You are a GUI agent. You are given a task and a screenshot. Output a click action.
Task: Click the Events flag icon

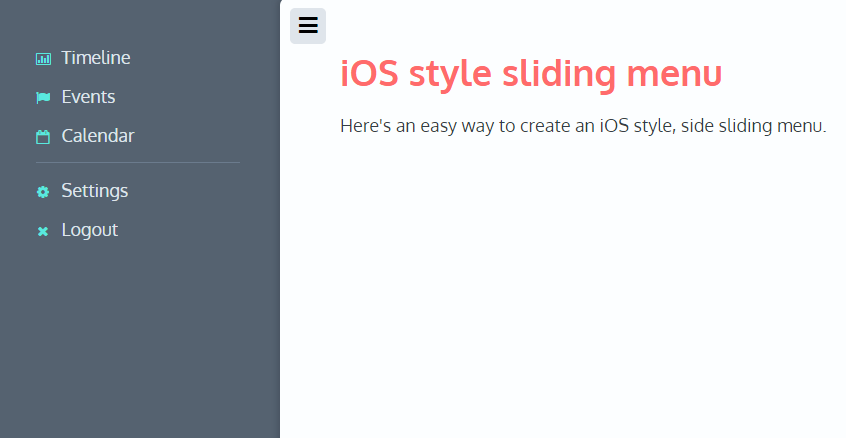coord(43,98)
